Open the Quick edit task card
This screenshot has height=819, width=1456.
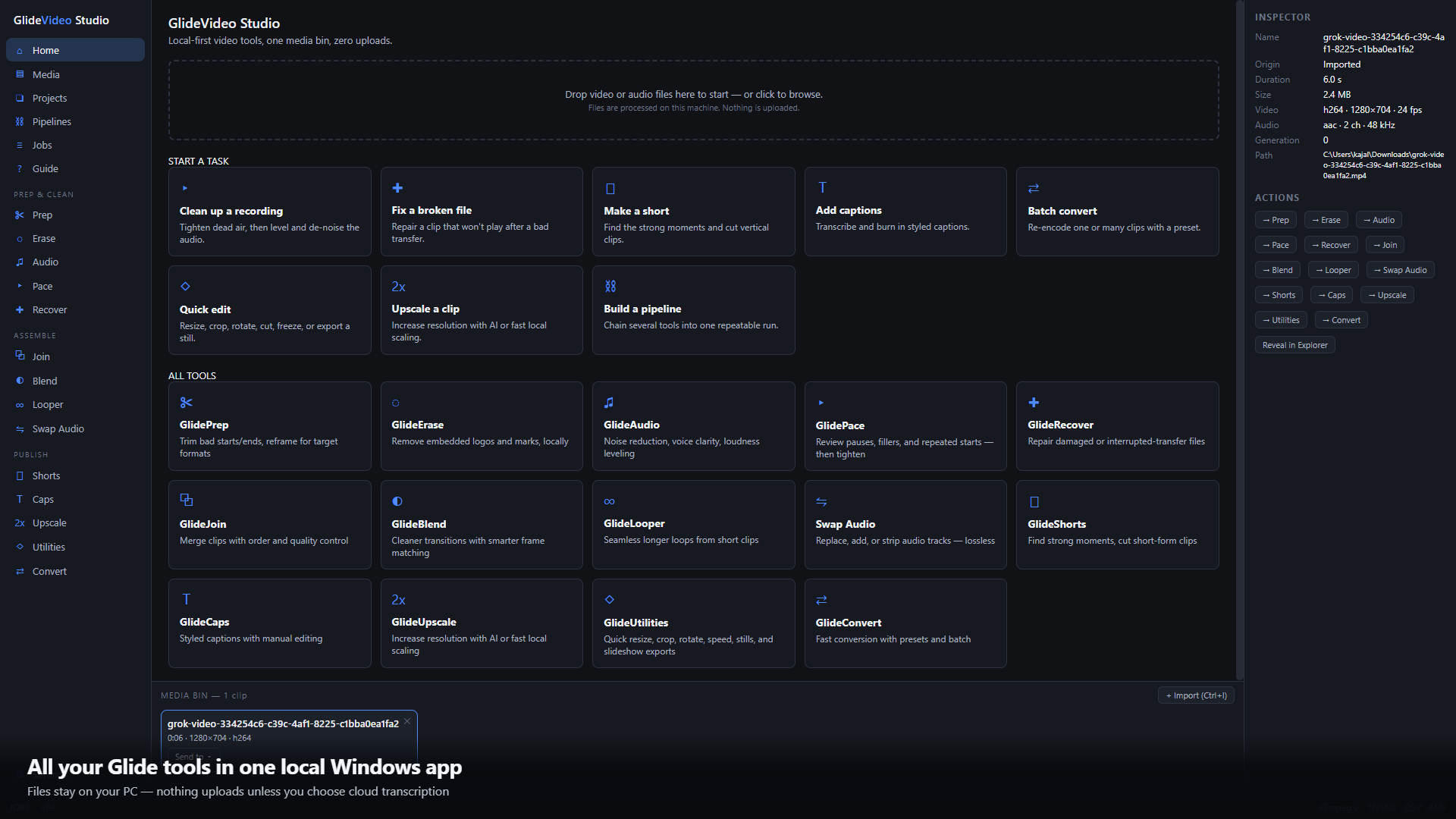(269, 310)
